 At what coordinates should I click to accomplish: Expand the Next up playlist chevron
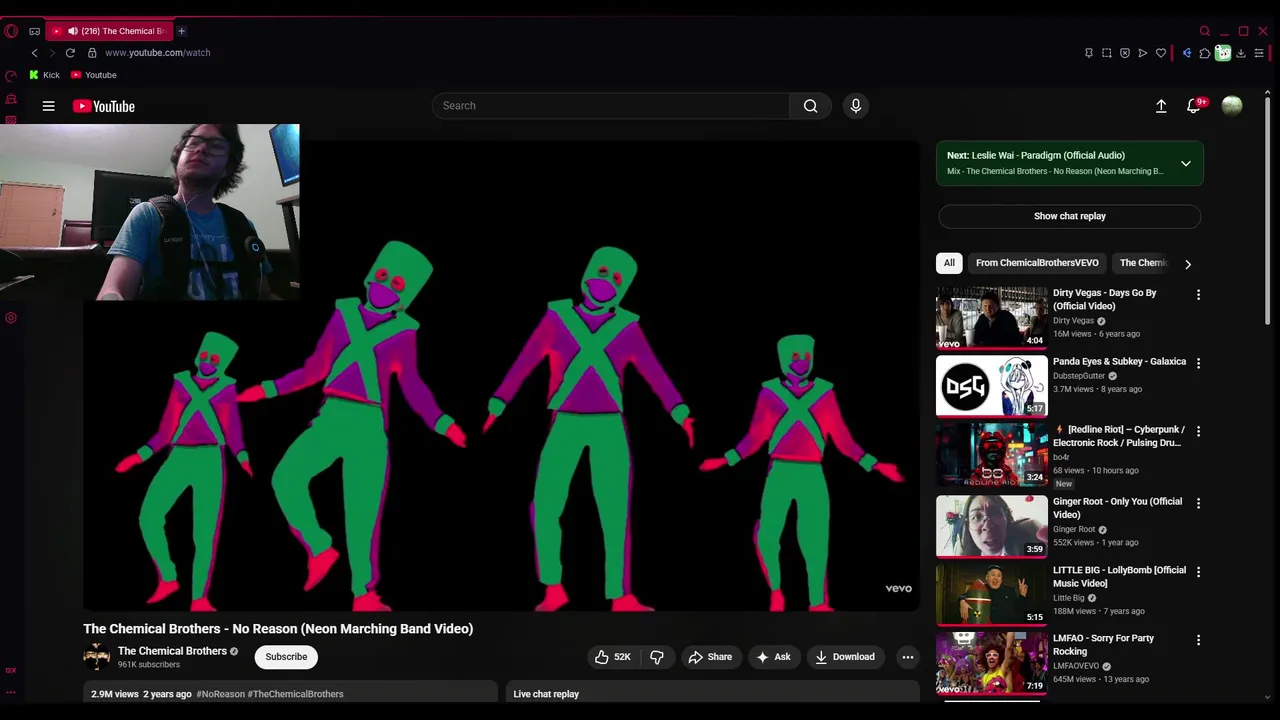click(1186, 164)
